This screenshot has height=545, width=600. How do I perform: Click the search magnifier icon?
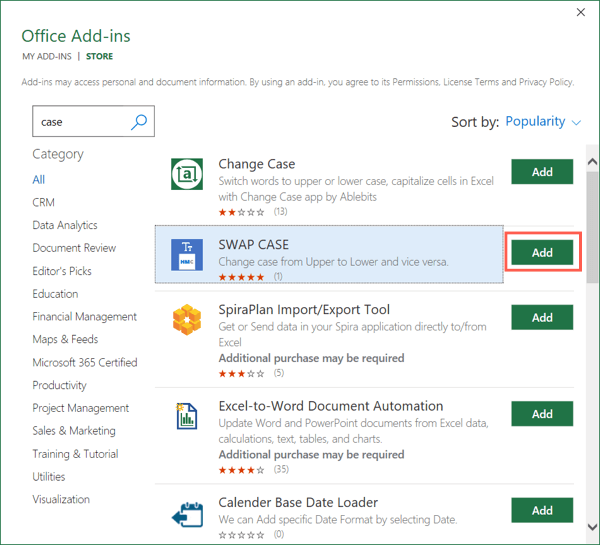click(x=139, y=122)
